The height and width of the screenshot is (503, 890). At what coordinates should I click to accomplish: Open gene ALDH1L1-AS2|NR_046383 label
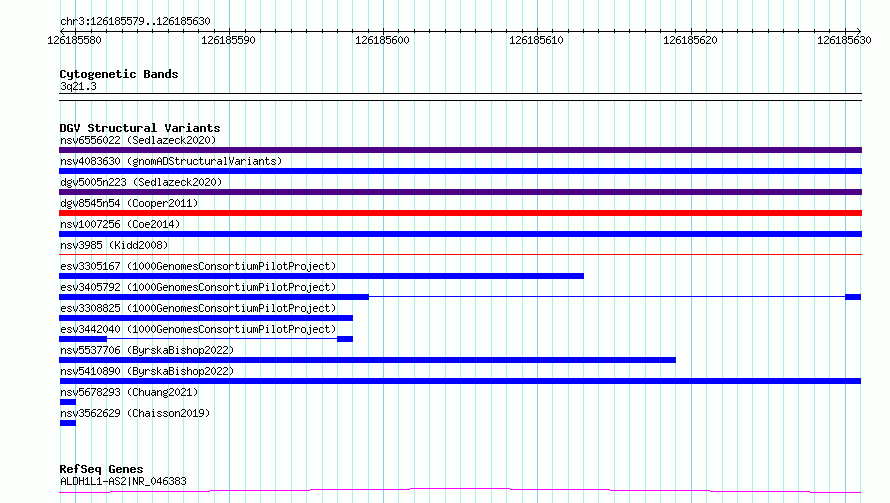[x=123, y=481]
